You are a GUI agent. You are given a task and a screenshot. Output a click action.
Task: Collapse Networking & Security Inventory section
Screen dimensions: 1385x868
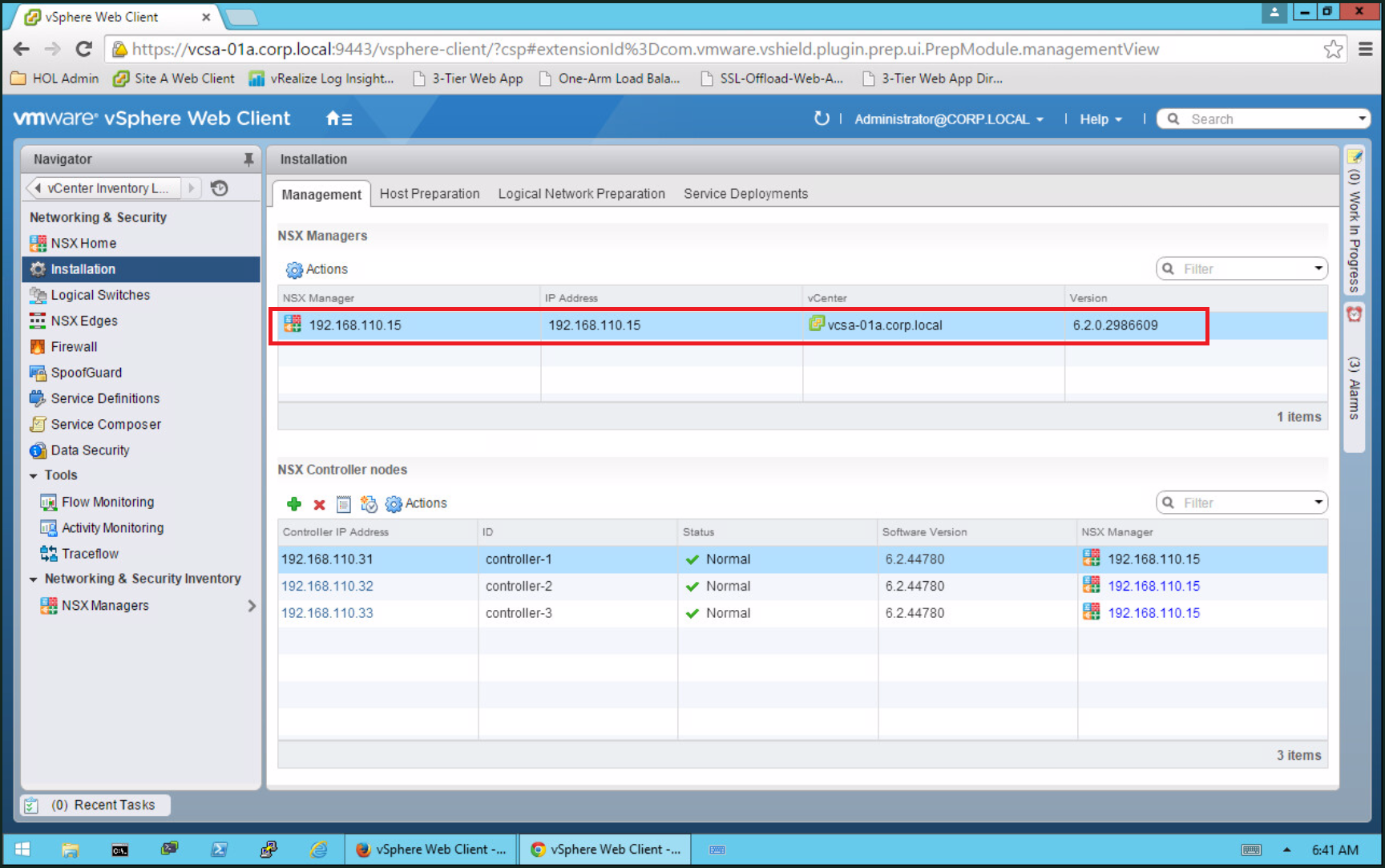[x=34, y=579]
